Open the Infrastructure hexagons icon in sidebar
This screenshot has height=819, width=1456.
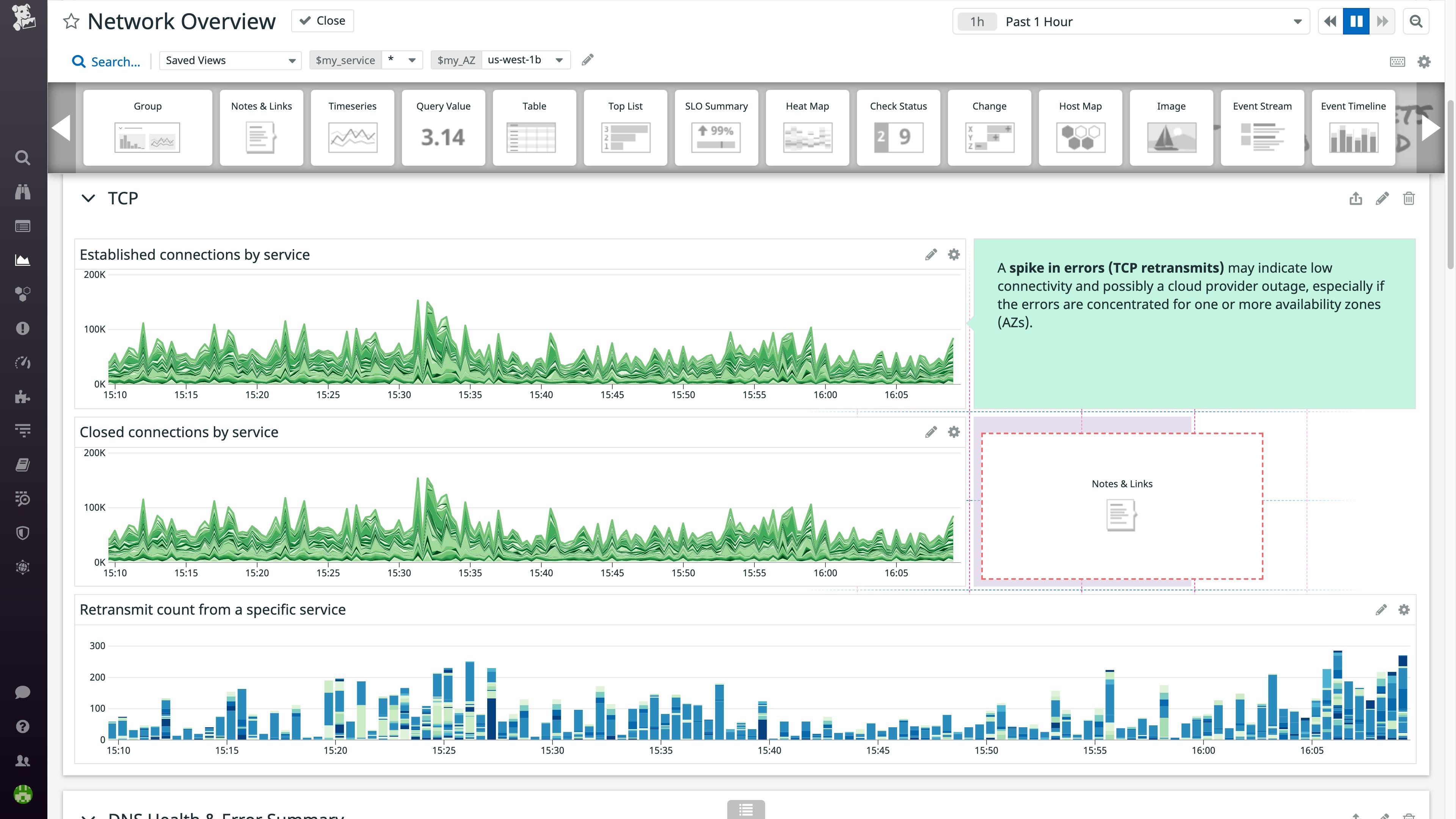tap(23, 293)
